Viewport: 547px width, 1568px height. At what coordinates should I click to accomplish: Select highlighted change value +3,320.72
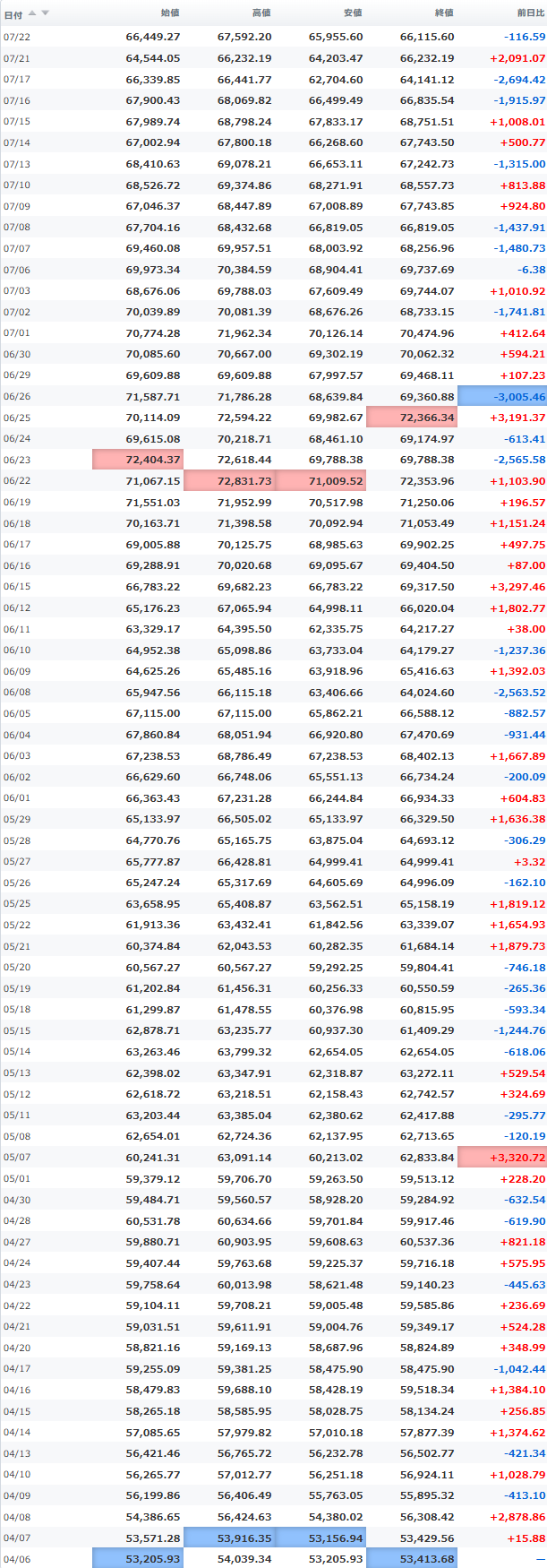click(502, 1158)
